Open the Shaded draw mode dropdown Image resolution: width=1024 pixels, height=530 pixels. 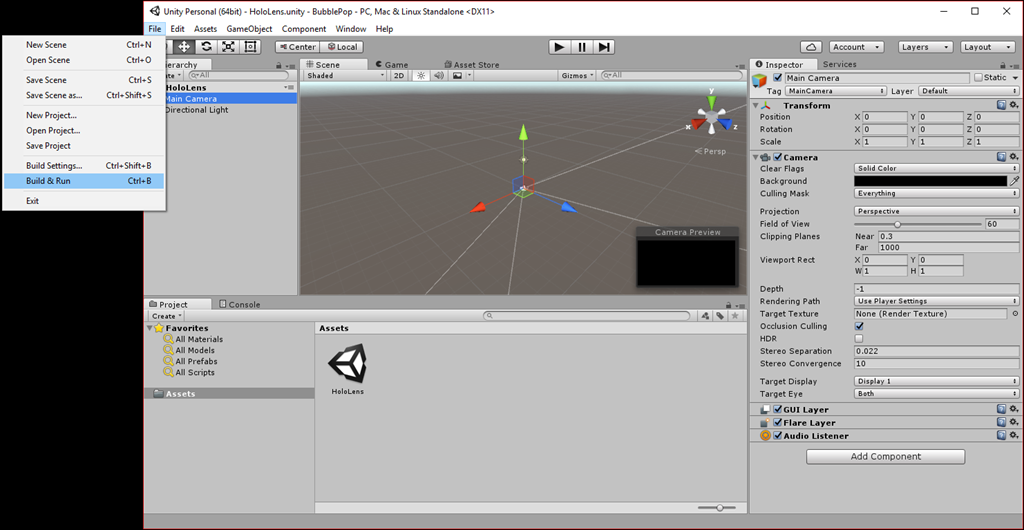pos(346,76)
